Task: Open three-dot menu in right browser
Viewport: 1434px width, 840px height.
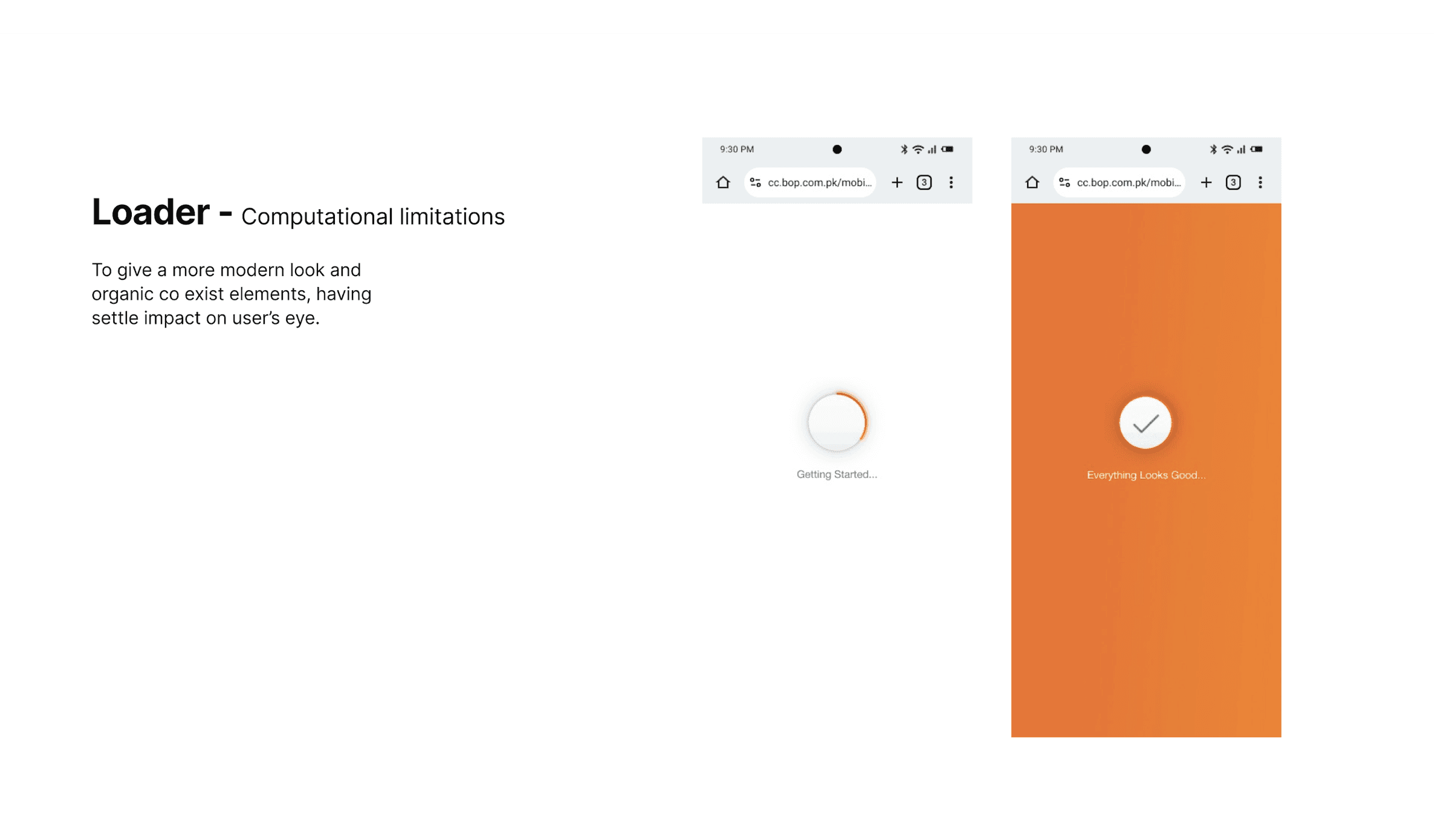Action: [x=1260, y=183]
